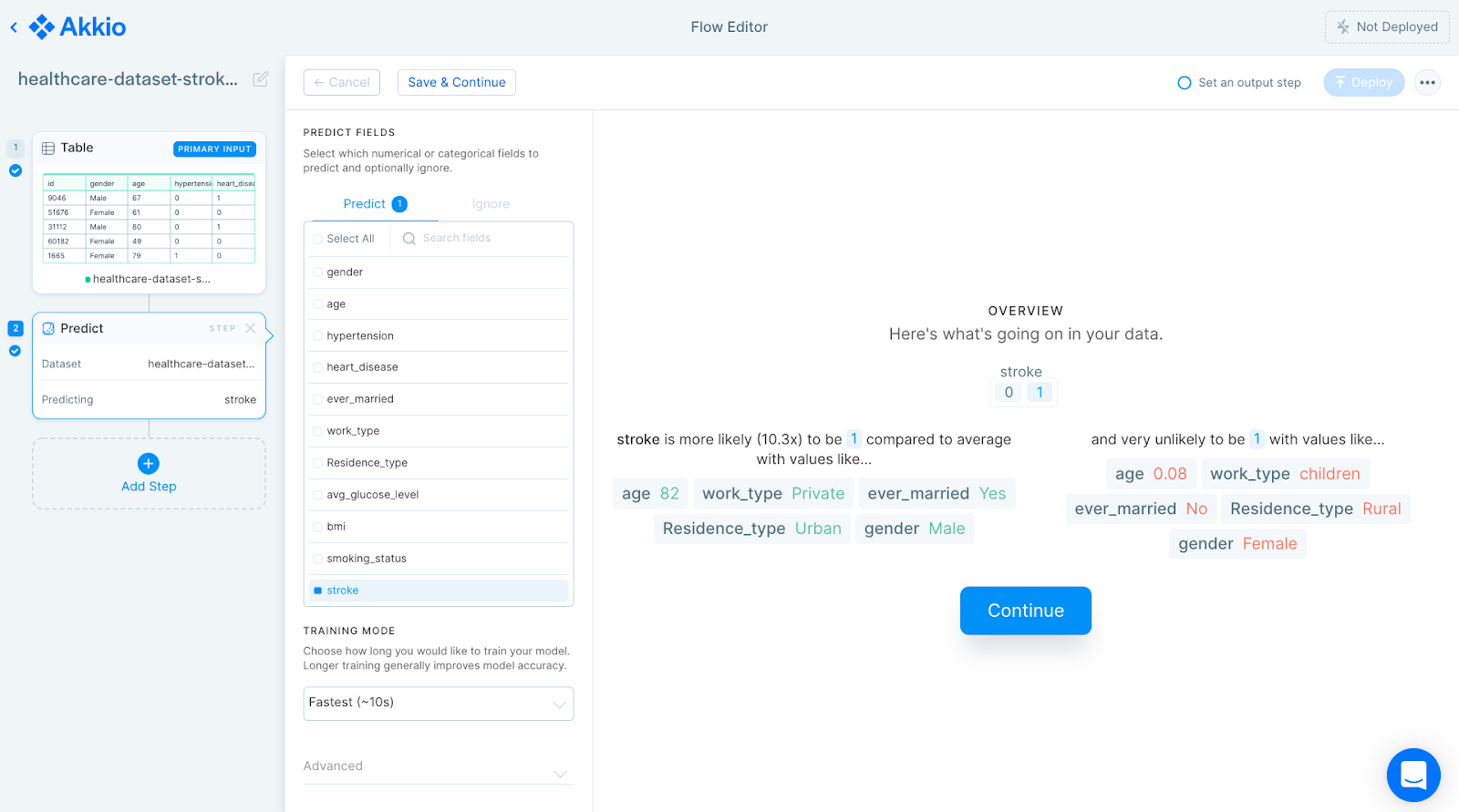Check the Residence_type field
The image size is (1459, 812).
(x=318, y=463)
